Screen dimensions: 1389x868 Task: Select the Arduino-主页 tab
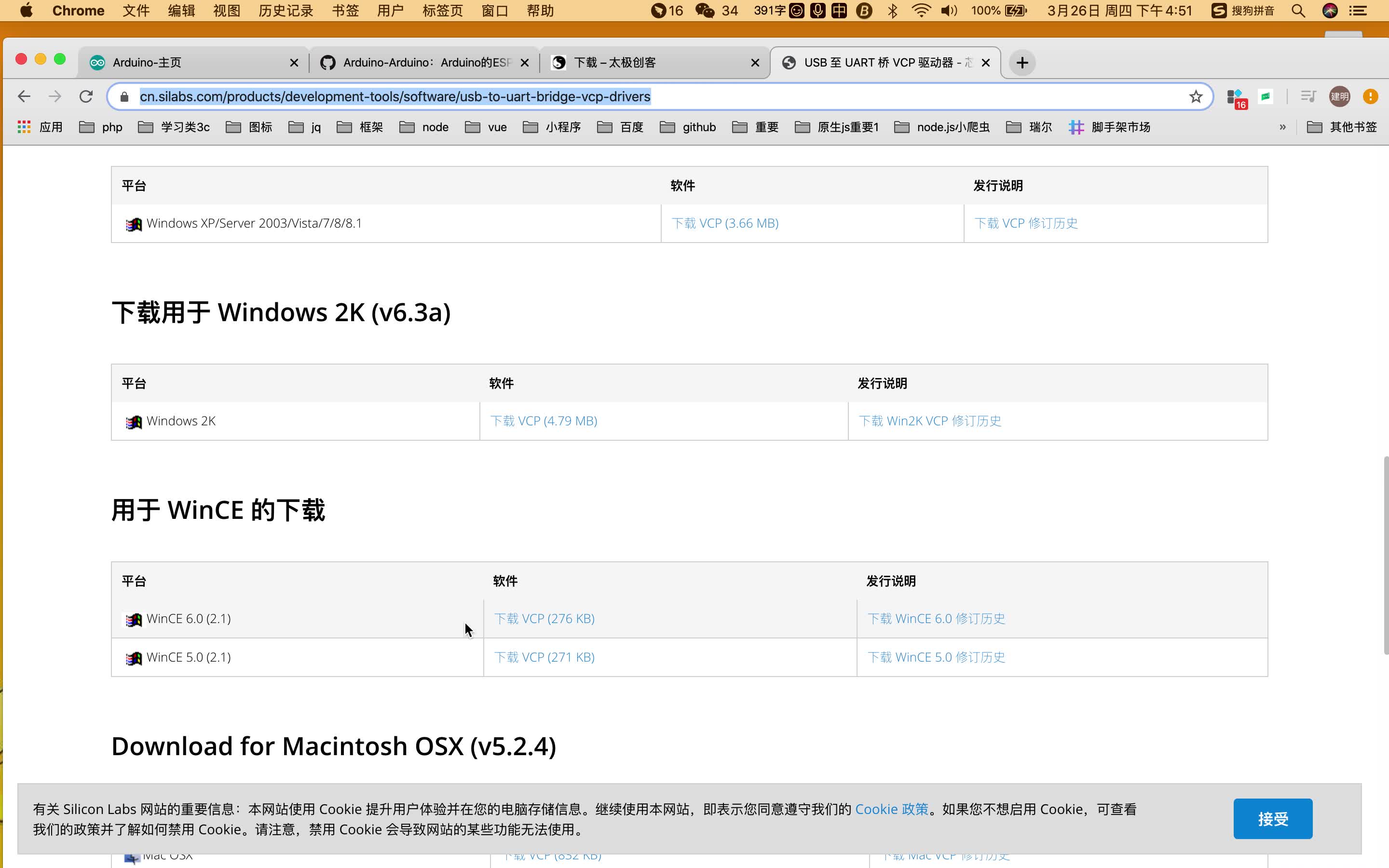[x=196, y=62]
